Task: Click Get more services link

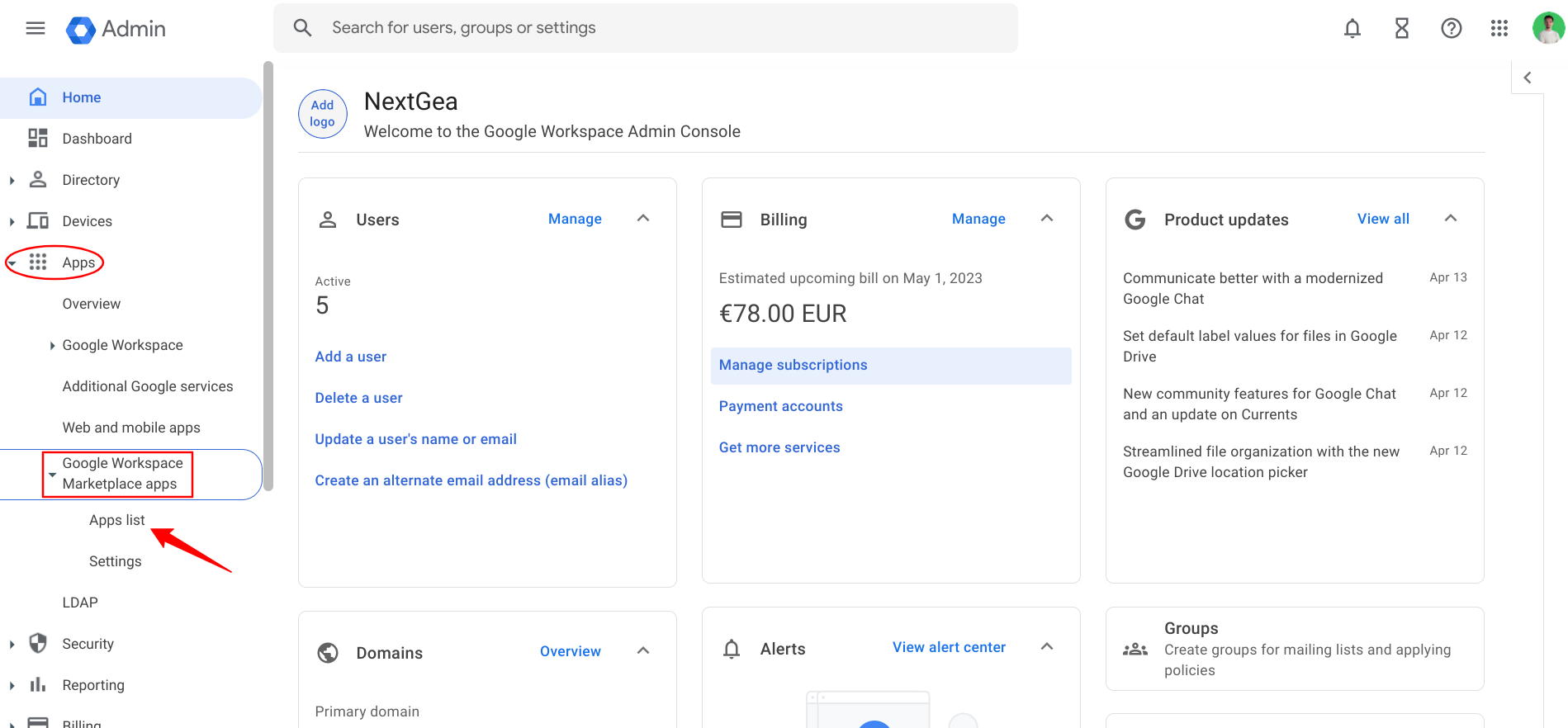Action: point(779,447)
